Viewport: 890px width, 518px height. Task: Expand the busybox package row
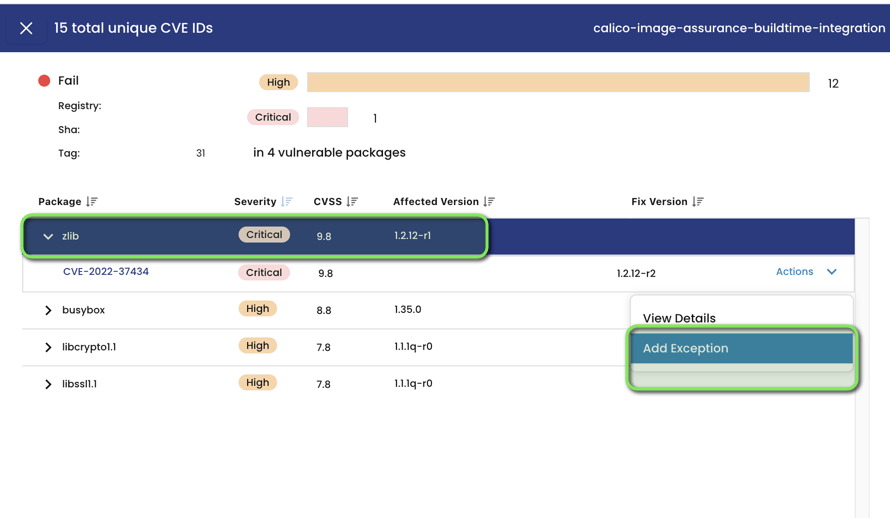point(48,311)
